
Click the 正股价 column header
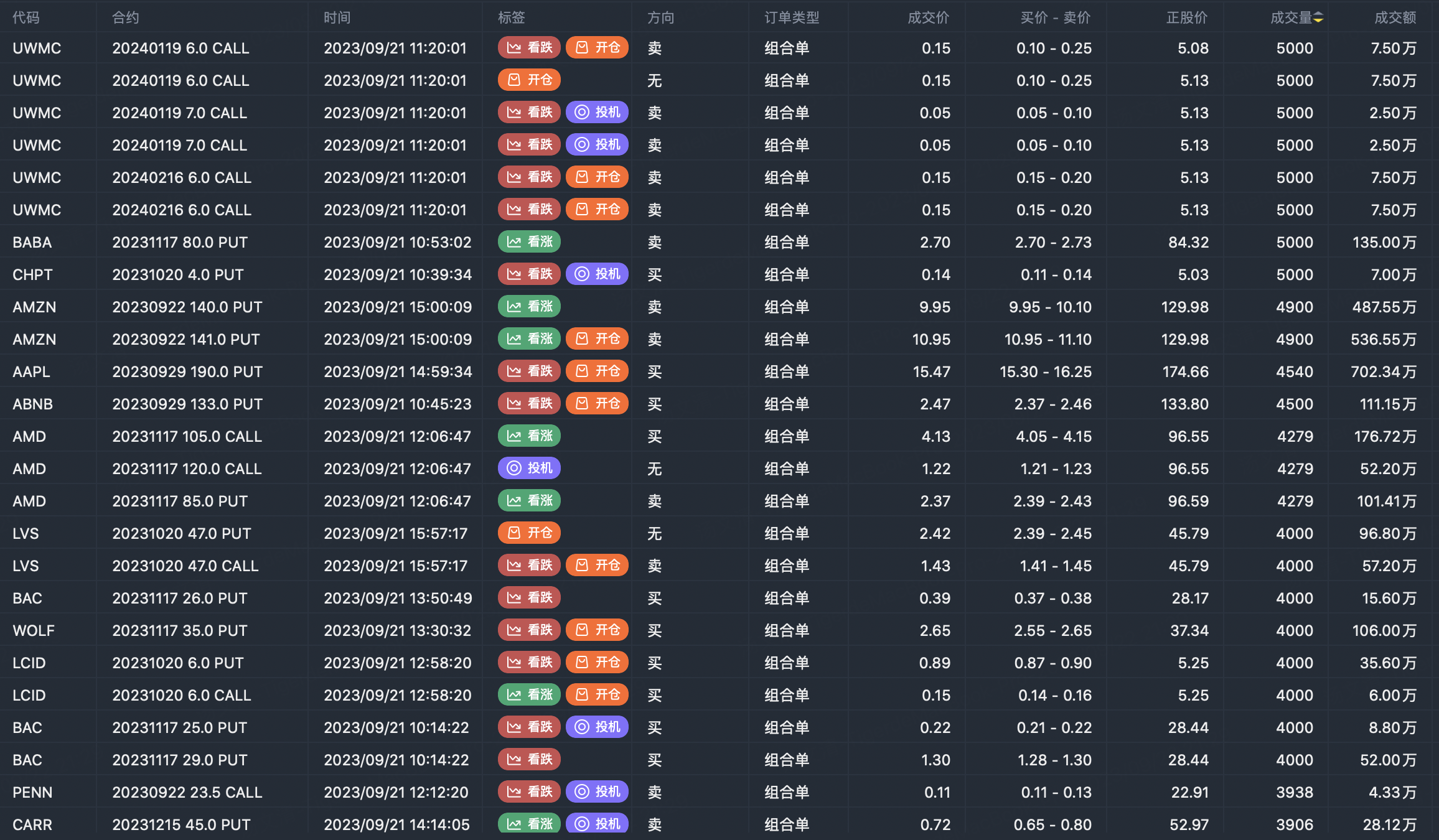point(1187,18)
